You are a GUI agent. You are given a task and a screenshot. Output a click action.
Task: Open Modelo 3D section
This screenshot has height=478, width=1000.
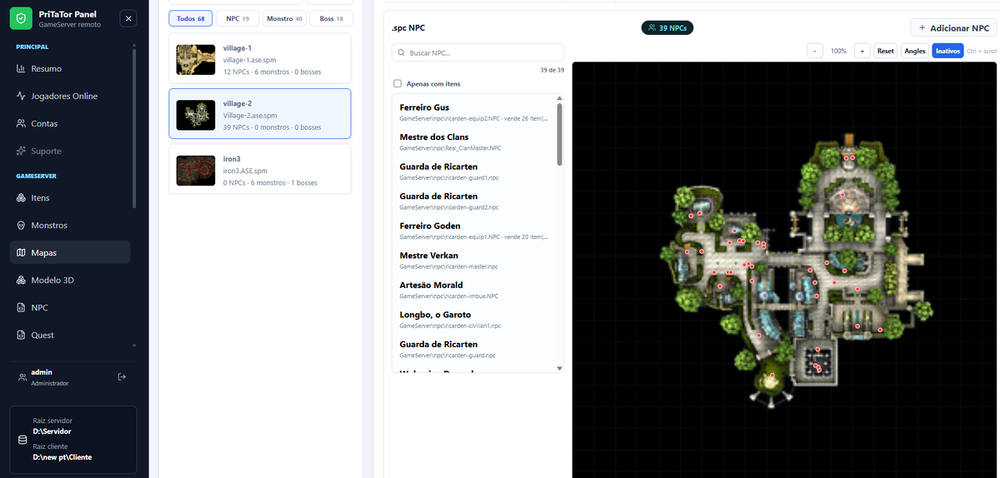(x=70, y=280)
